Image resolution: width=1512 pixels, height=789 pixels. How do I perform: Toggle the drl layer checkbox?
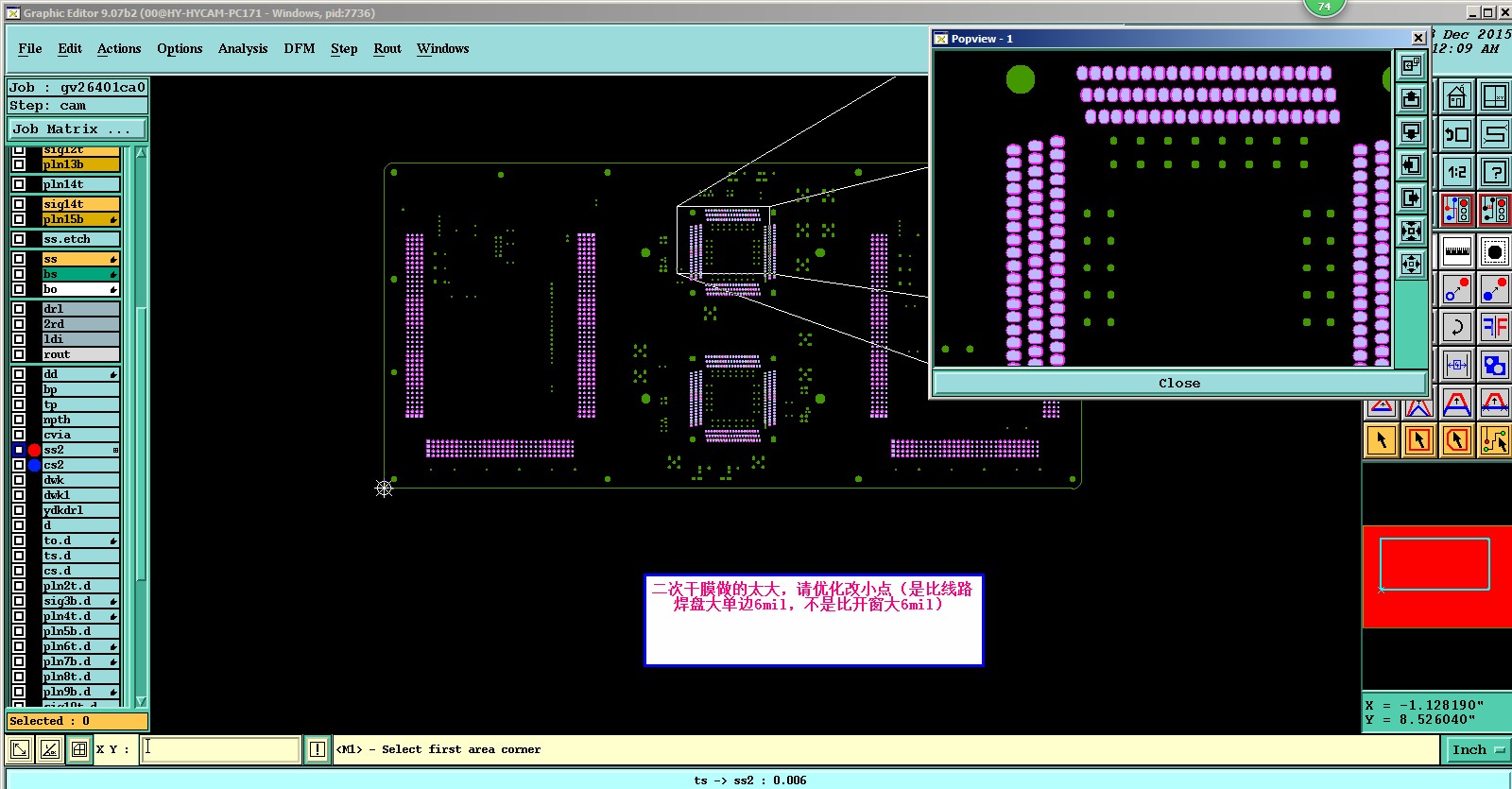click(x=19, y=309)
